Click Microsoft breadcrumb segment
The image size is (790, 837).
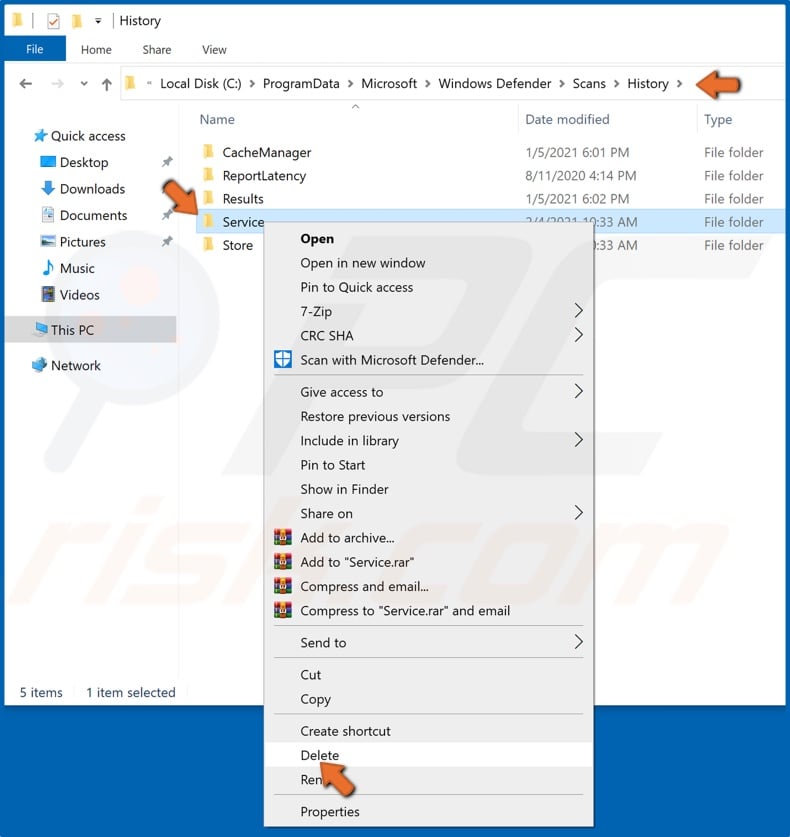pos(389,84)
